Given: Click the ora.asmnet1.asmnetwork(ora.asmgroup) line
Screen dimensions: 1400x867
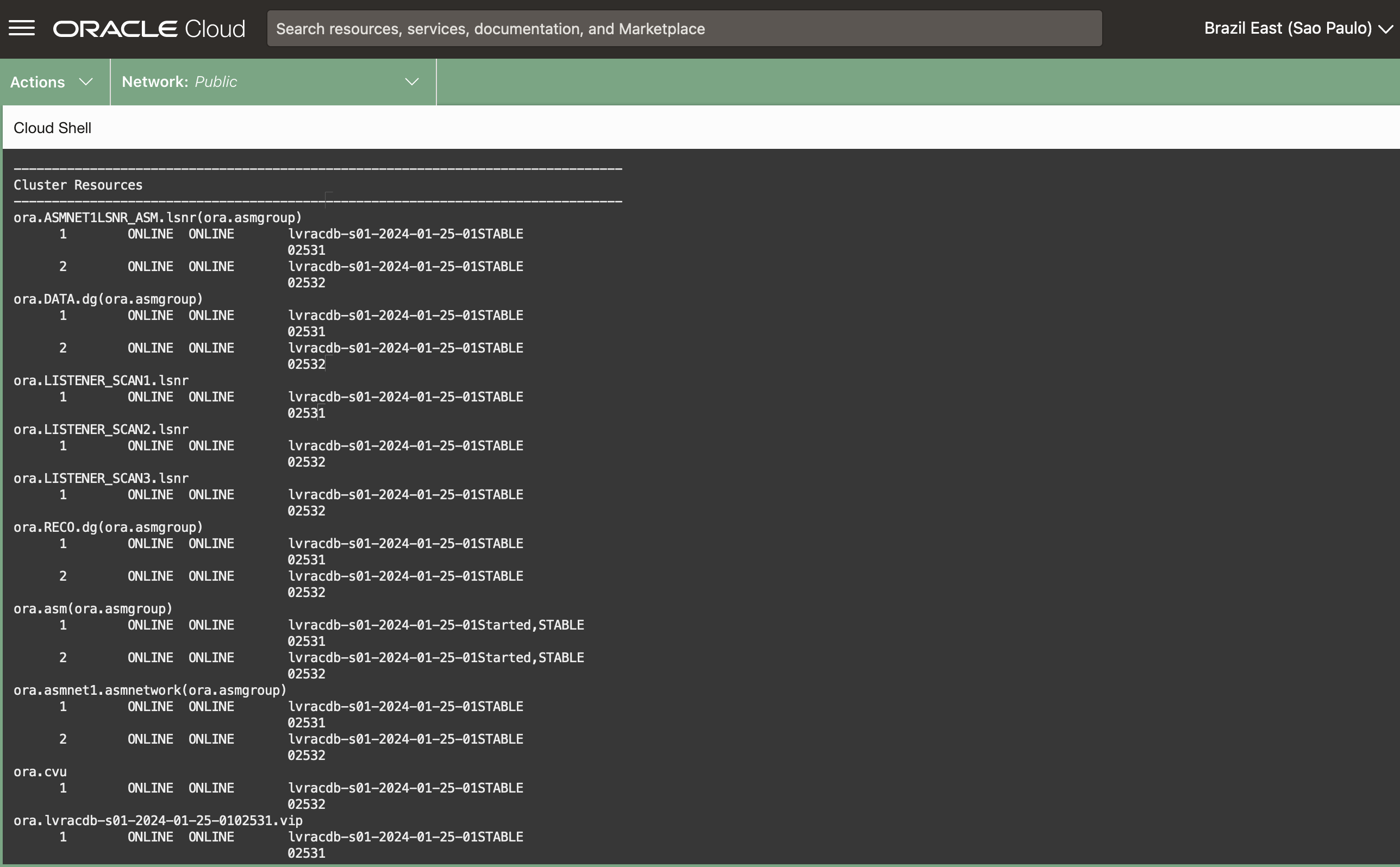Looking at the screenshot, I should pos(149,690).
